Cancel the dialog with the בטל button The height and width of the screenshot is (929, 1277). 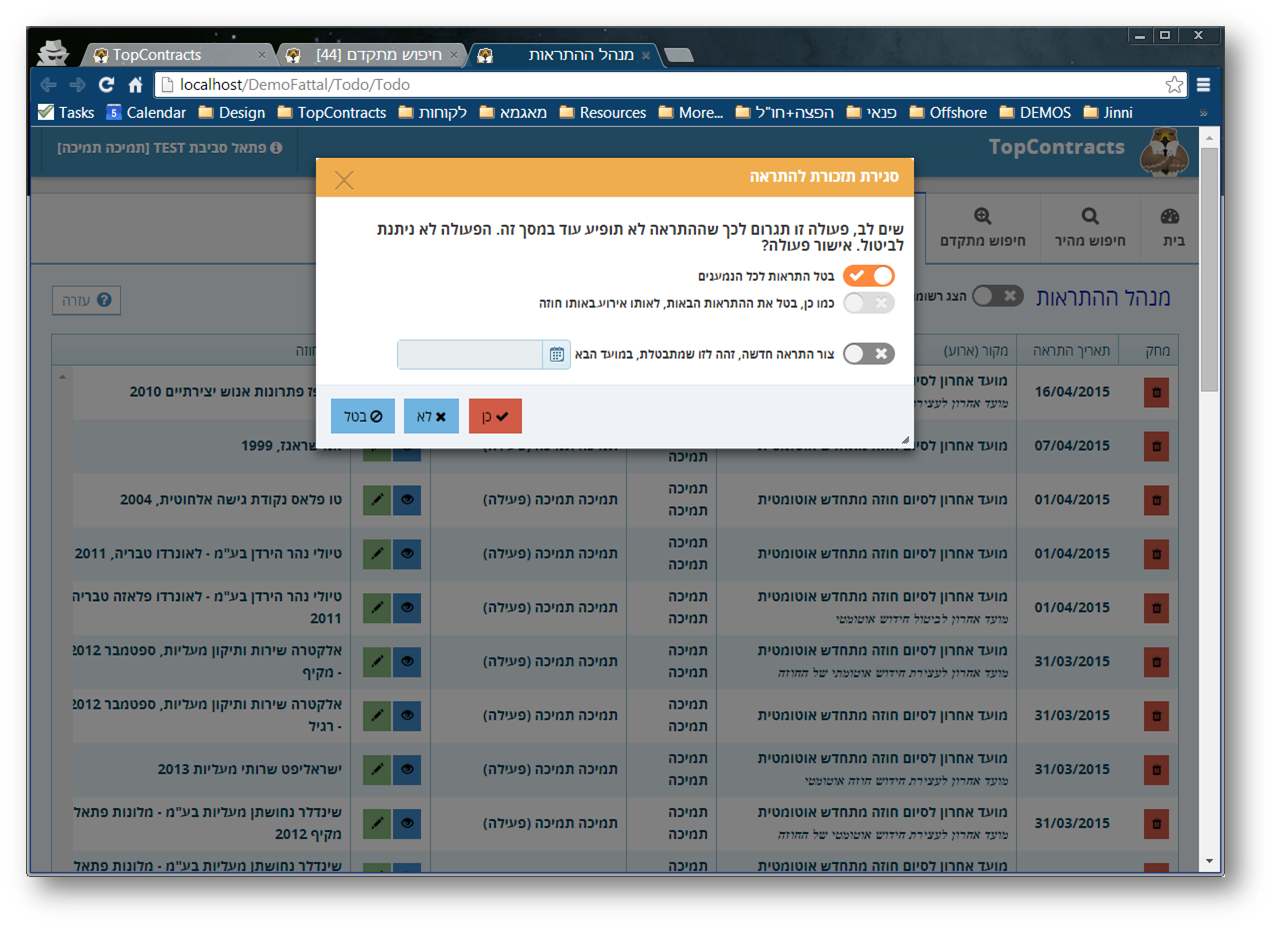click(363, 416)
